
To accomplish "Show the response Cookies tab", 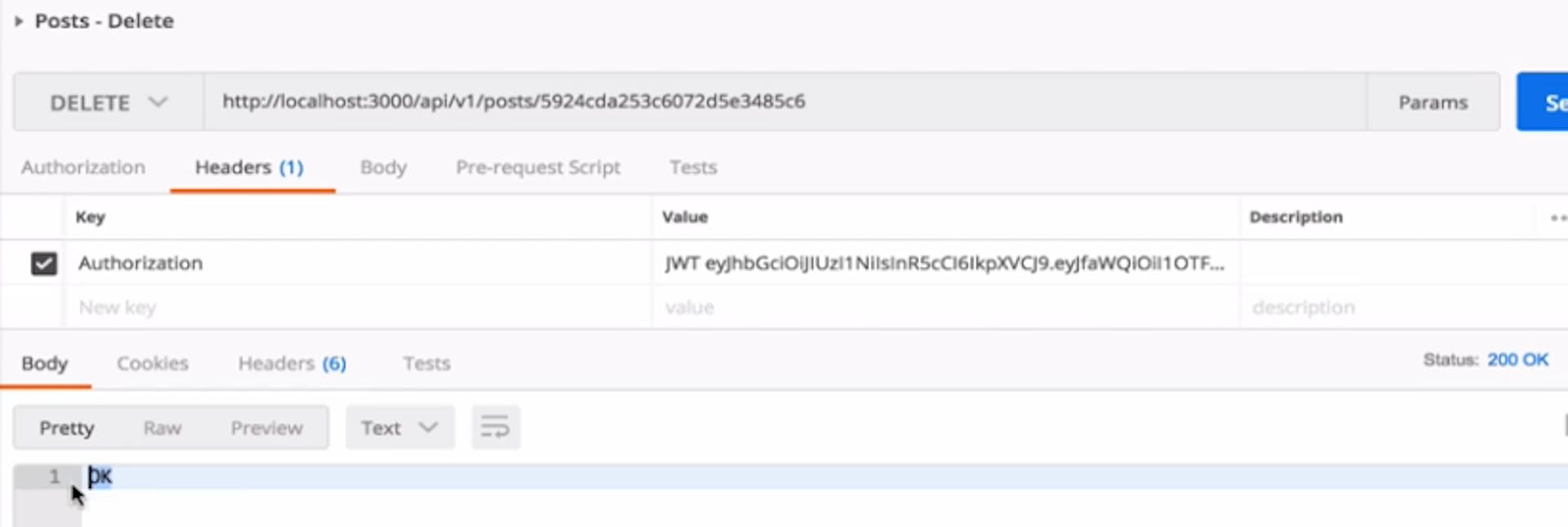I will pos(153,364).
